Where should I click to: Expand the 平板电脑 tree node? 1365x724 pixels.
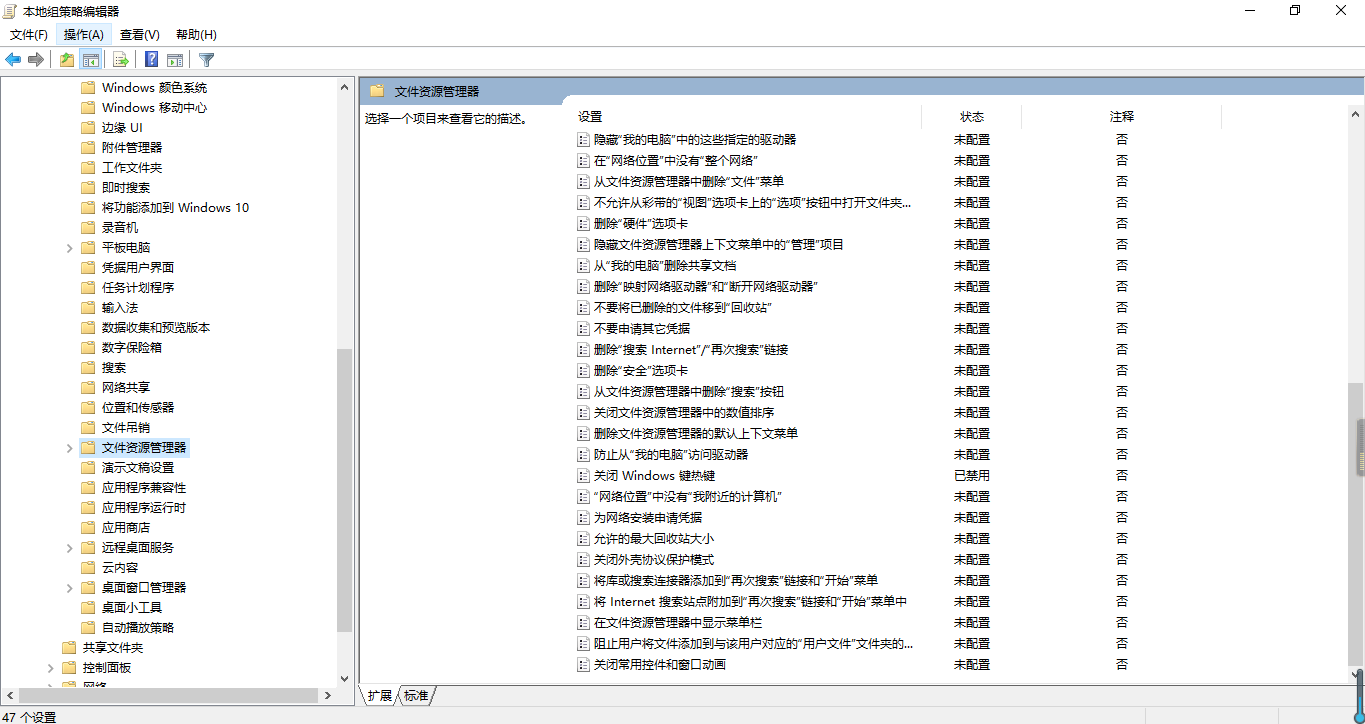point(69,248)
